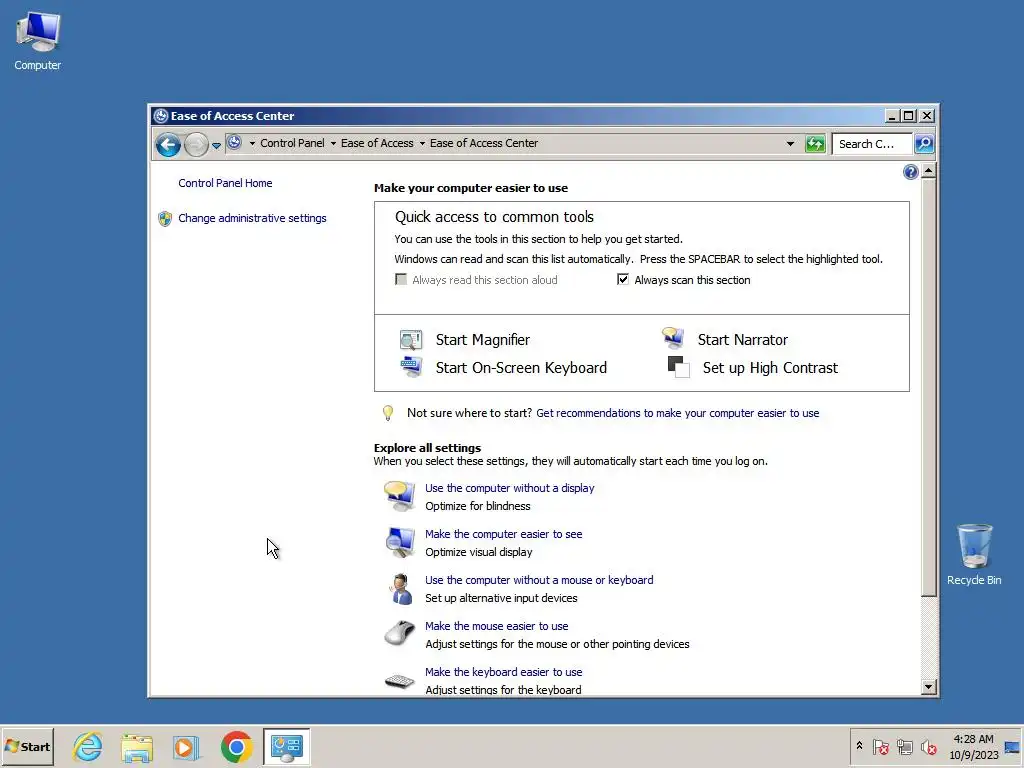The image size is (1024, 768).
Task: Open 'Use the computer without a display' link
Action: [509, 488]
